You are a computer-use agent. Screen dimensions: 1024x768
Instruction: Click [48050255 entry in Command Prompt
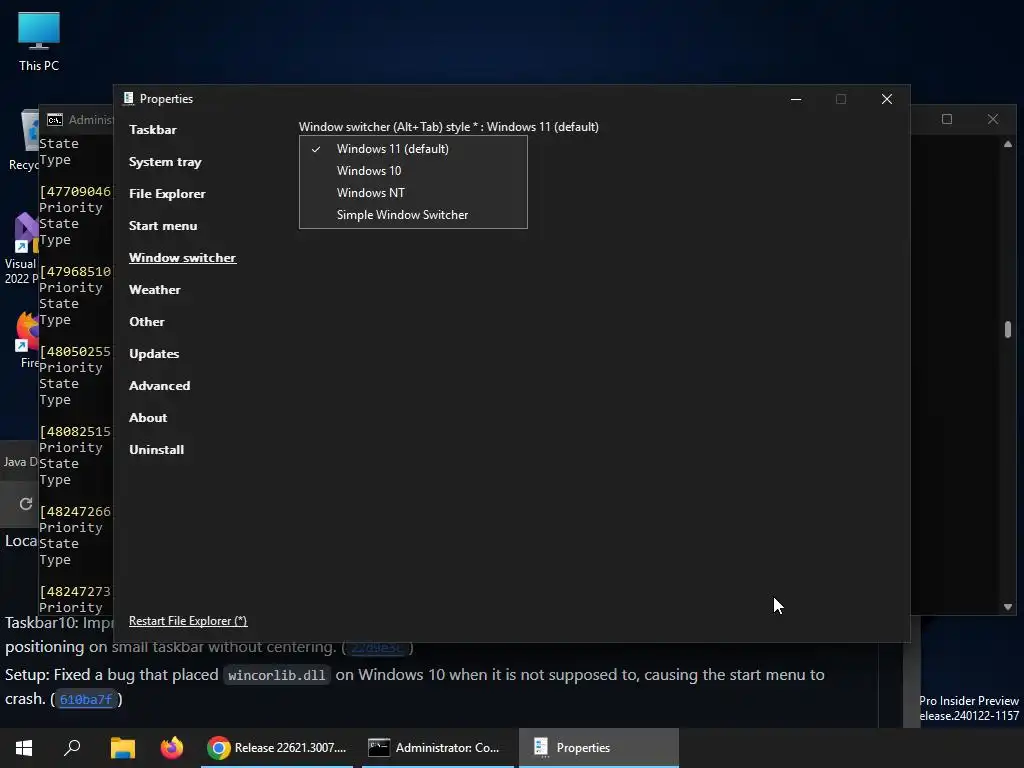pos(75,351)
